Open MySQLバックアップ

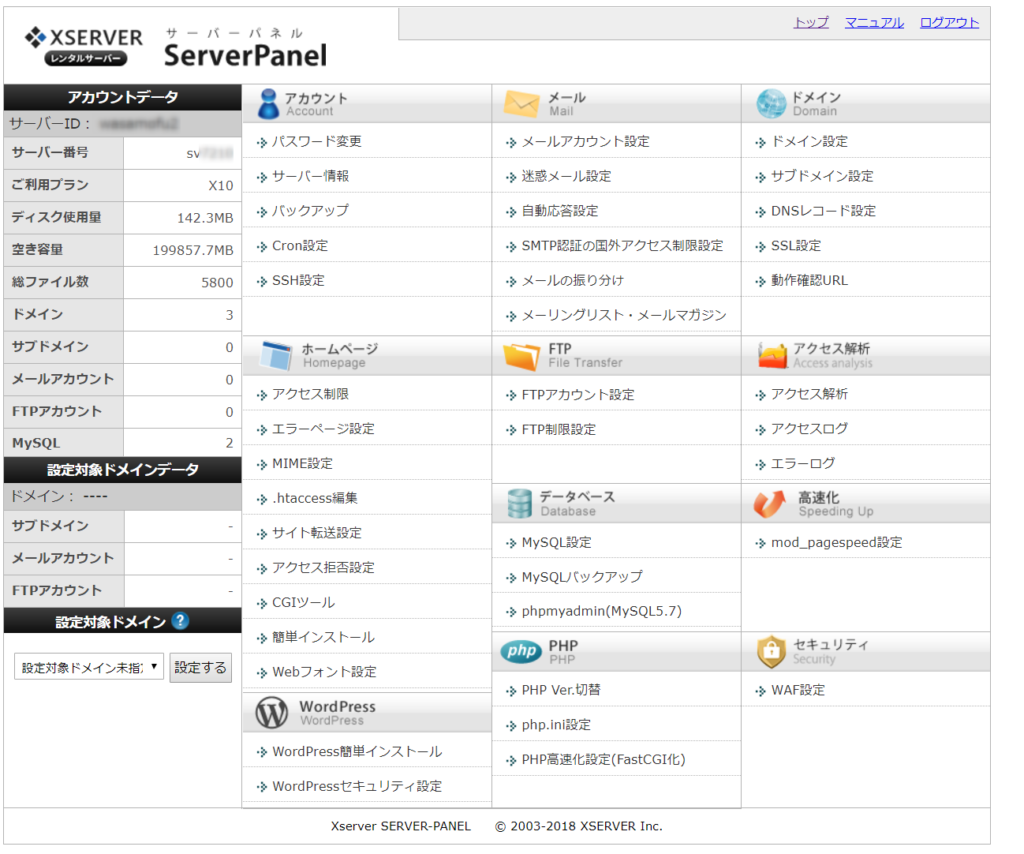582,577
